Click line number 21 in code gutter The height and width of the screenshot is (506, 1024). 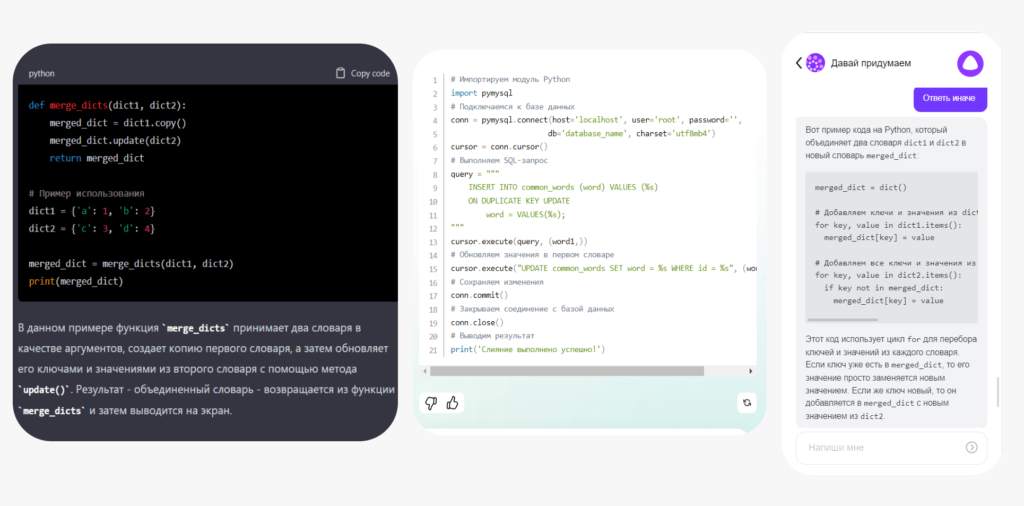click(433, 350)
